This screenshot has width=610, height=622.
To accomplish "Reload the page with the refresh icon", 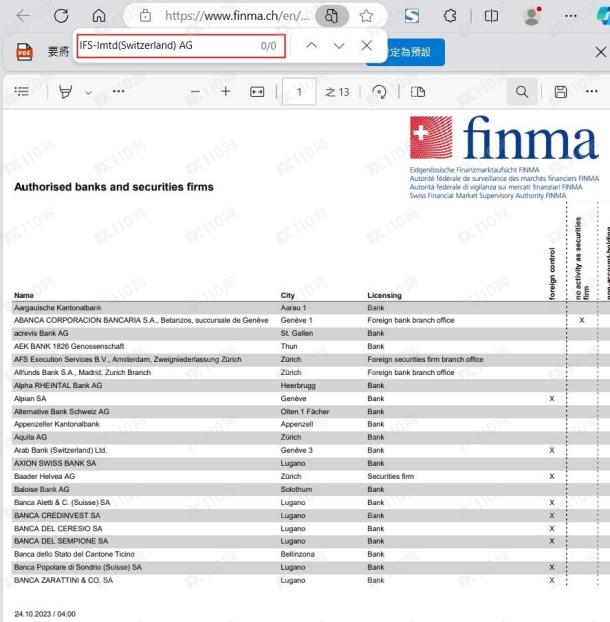I will pyautogui.click(x=61, y=16).
